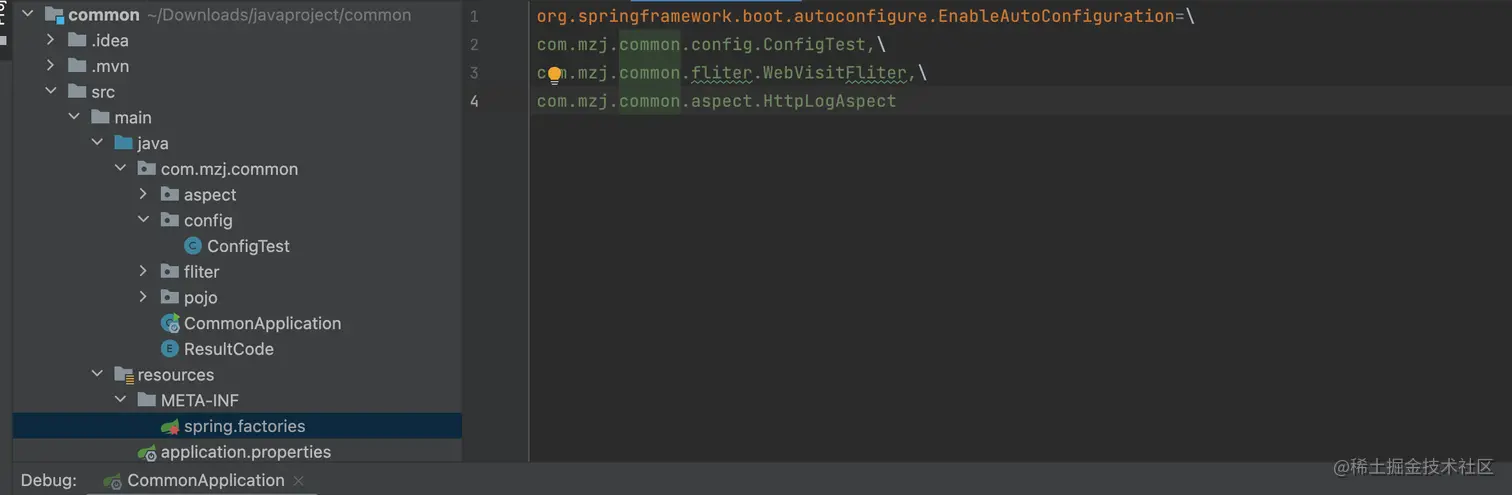Select the pojo package name
Image resolution: width=1512 pixels, height=495 pixels.
(200, 297)
